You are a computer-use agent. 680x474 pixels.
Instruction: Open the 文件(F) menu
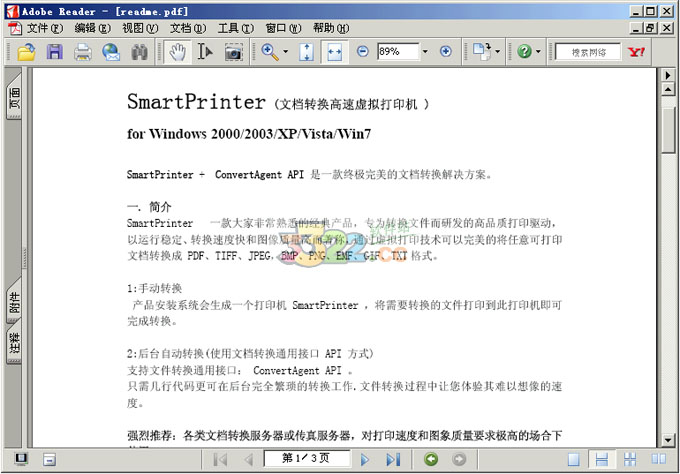point(45,28)
